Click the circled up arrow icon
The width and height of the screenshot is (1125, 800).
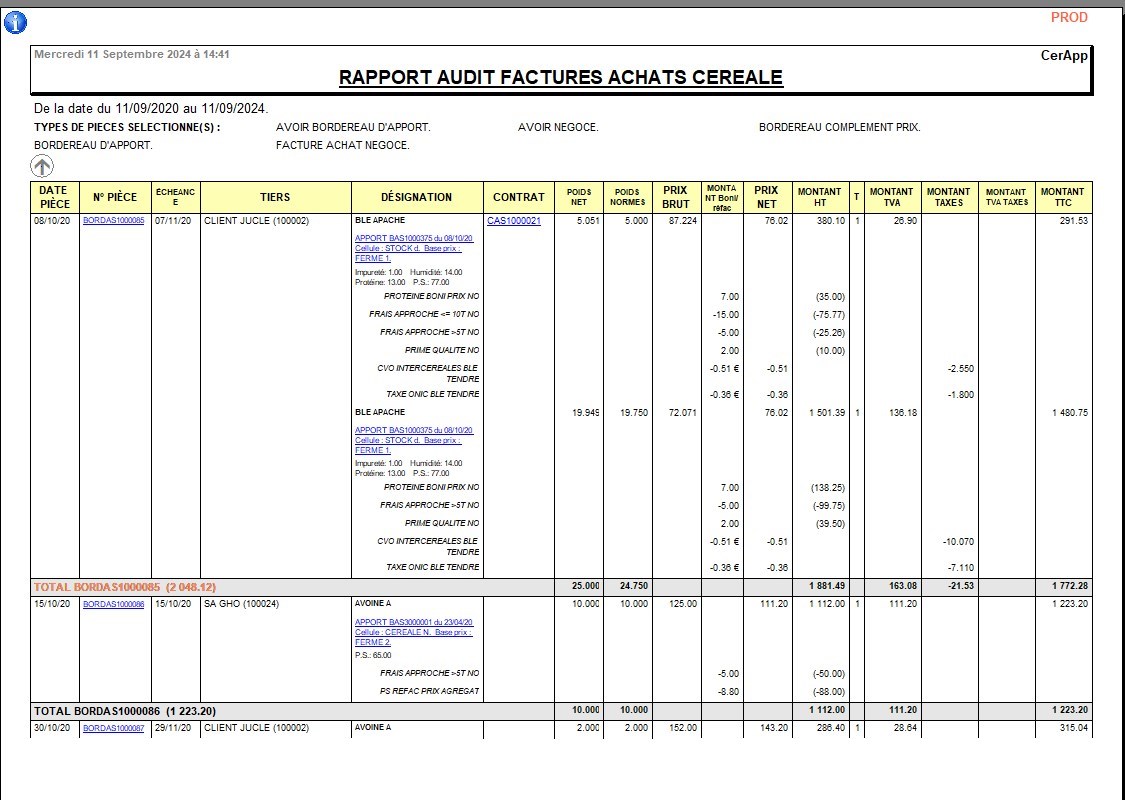tap(42, 166)
